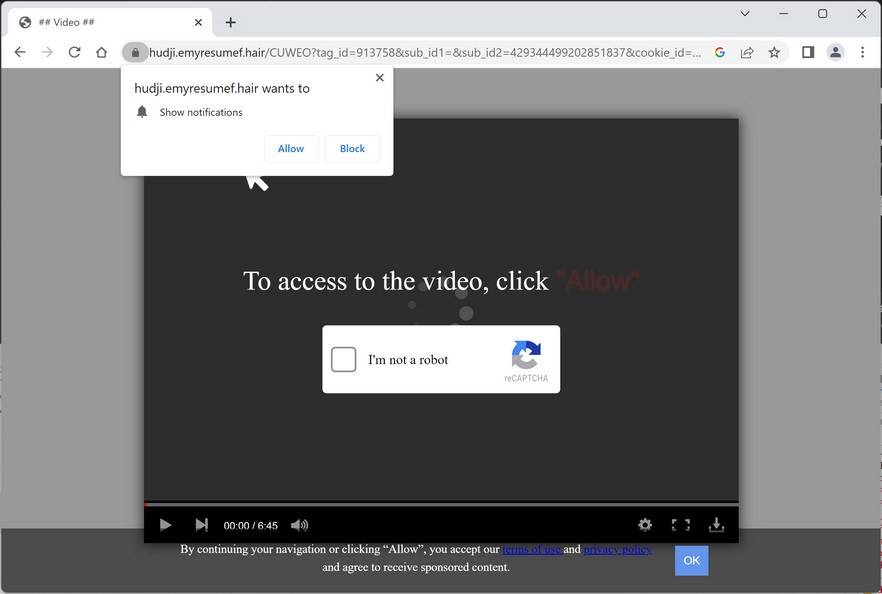The height and width of the screenshot is (594, 882).
Task: Minimize the browser window
Action: coord(784,14)
